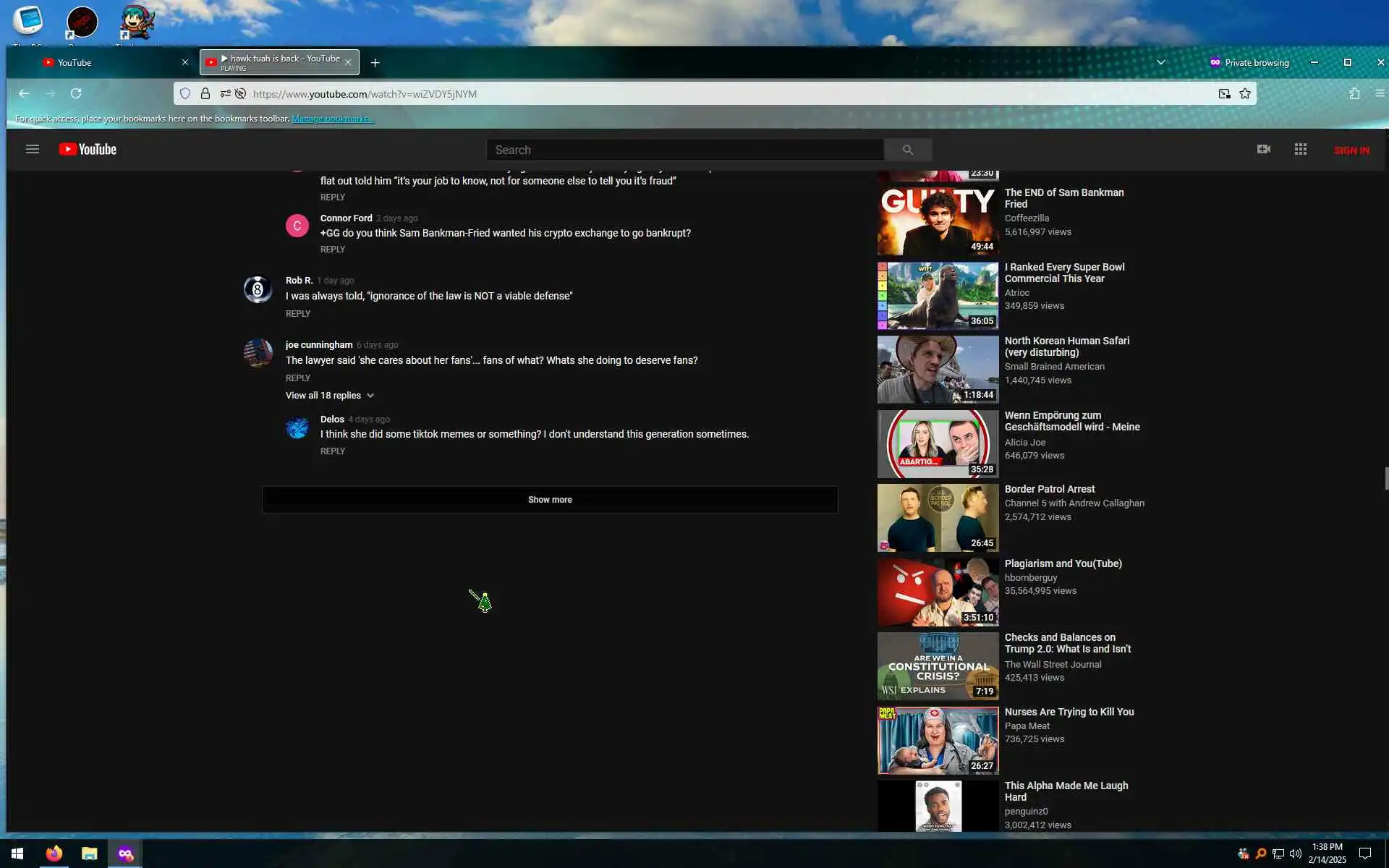The width and height of the screenshot is (1389, 868).
Task: Click the search magnifier button
Action: (907, 150)
